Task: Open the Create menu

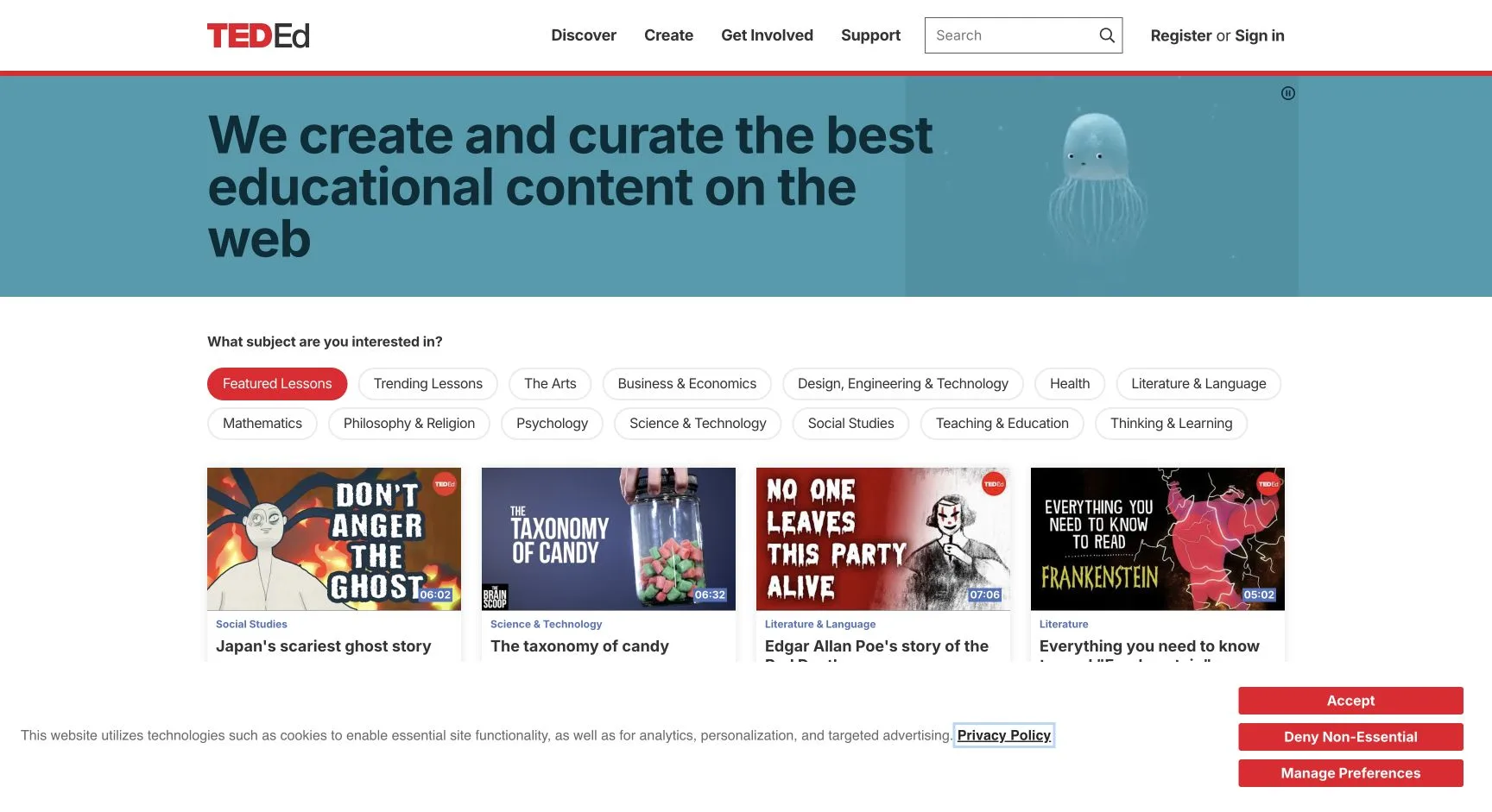Action: pyautogui.click(x=668, y=35)
